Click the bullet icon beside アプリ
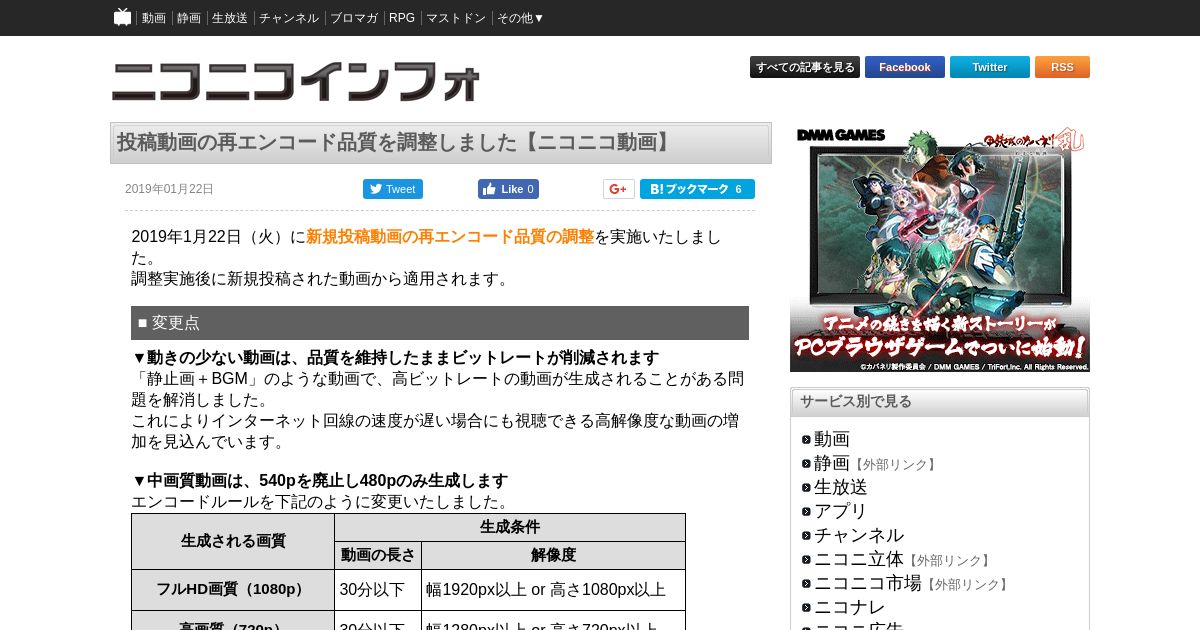This screenshot has height=630, width=1200. 806,512
